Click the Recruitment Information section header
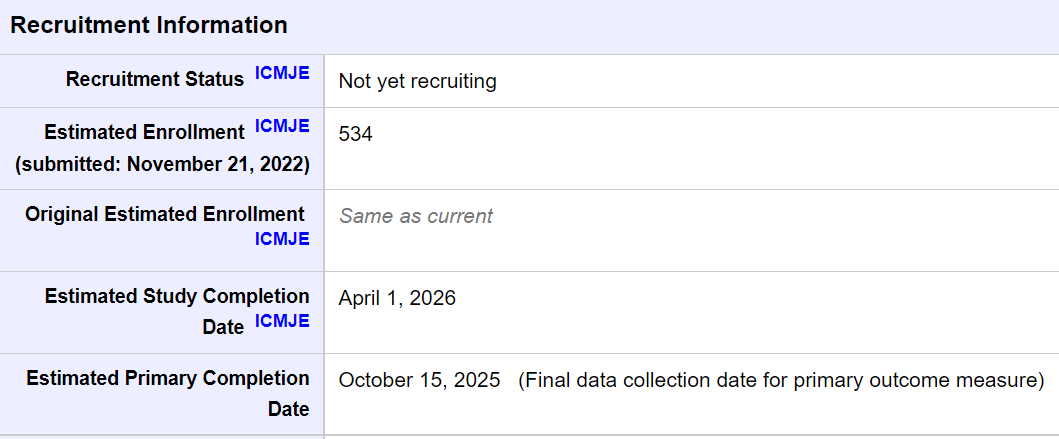The width and height of the screenshot is (1059, 439). 149,26
